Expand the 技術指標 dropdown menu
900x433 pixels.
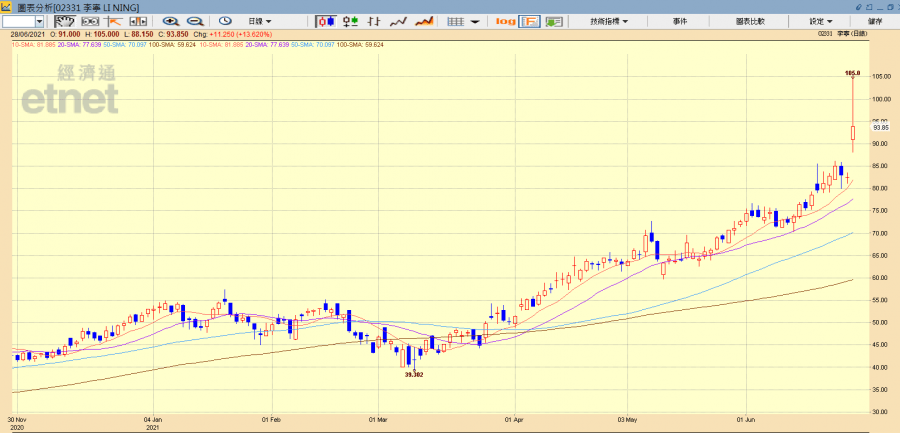click(609, 21)
